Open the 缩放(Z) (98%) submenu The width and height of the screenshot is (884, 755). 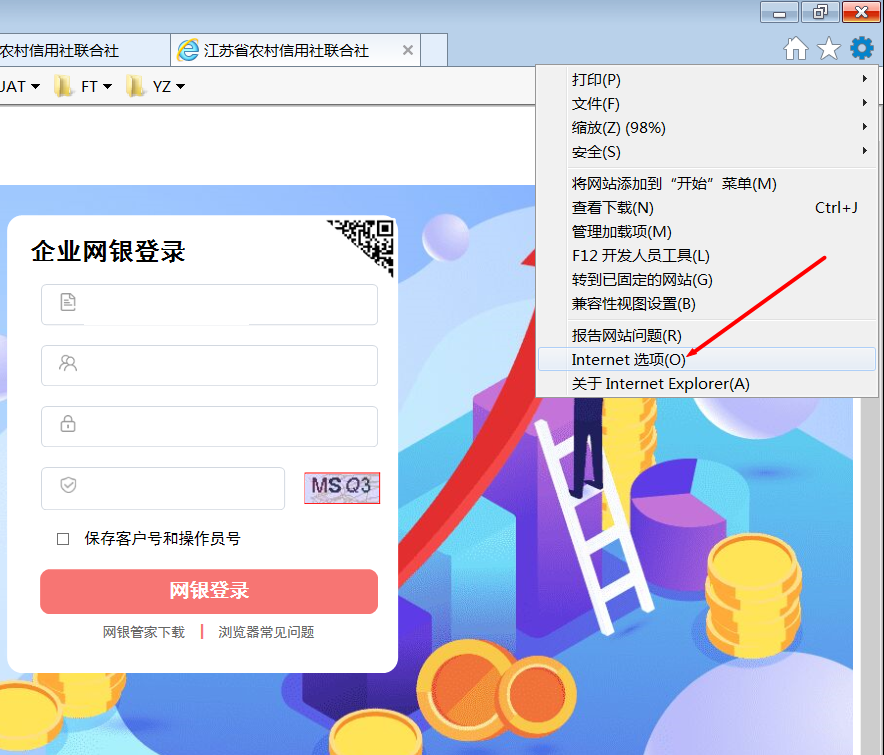(708, 128)
